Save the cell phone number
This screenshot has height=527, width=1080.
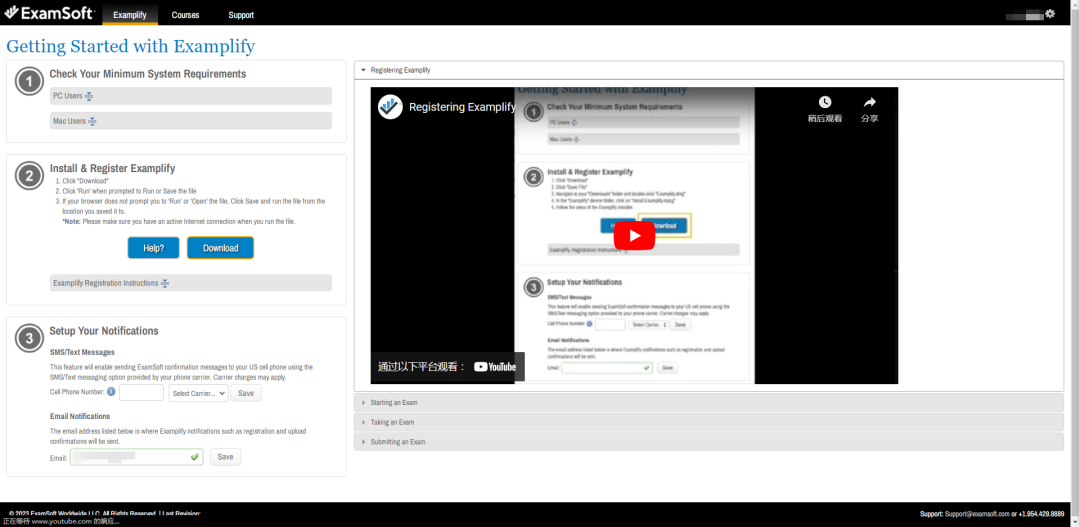(246, 393)
